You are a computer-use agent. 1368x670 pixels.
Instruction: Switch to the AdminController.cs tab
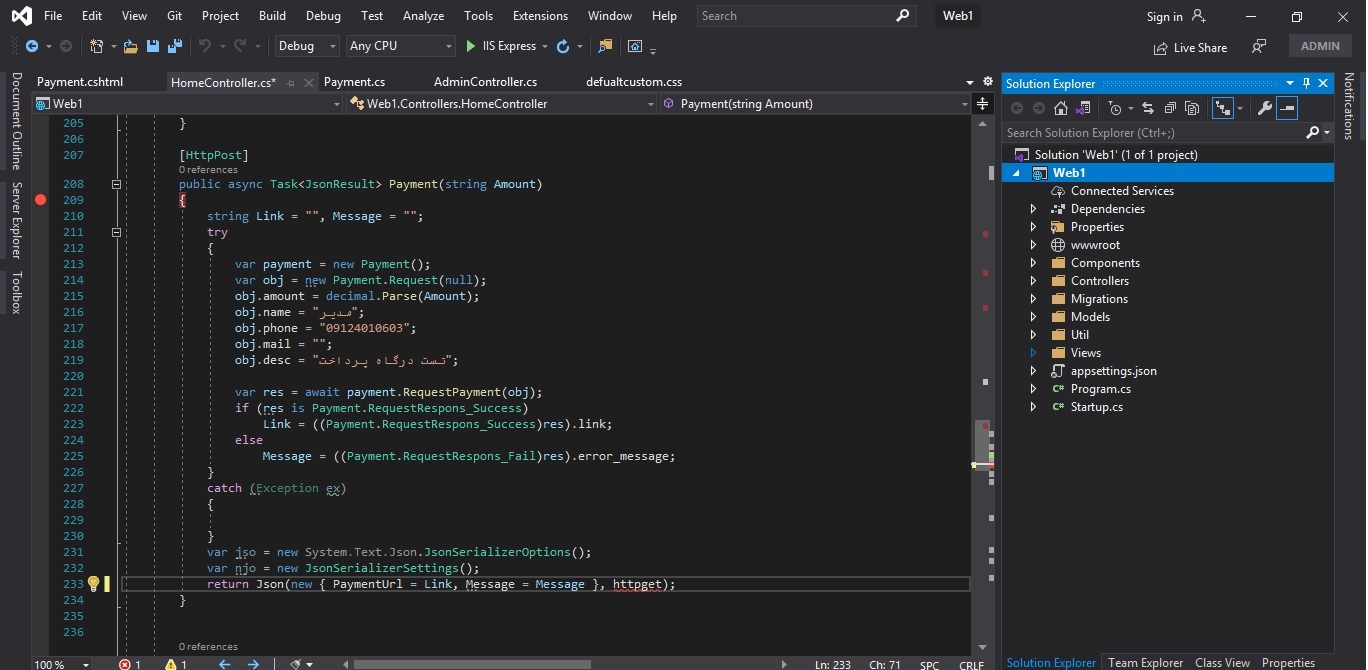click(x=485, y=82)
